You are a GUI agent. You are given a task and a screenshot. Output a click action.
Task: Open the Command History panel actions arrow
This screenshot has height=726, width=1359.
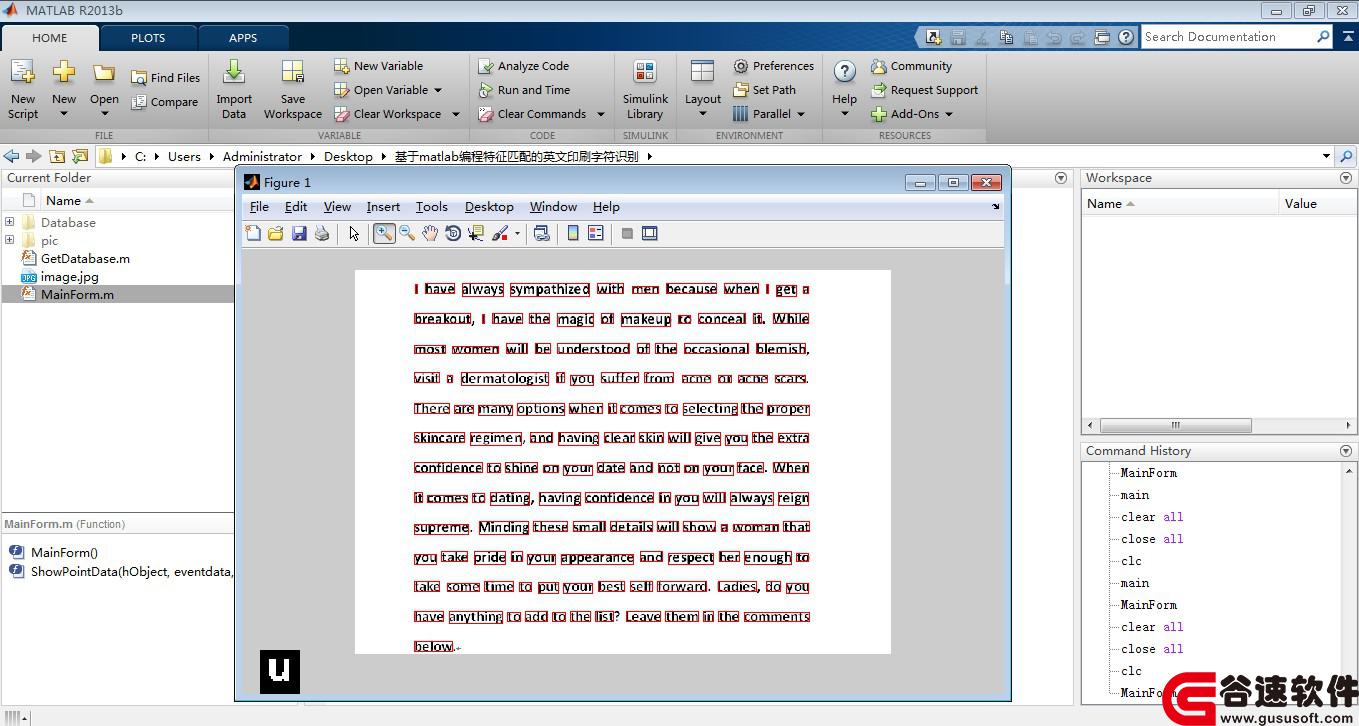[x=1345, y=451]
